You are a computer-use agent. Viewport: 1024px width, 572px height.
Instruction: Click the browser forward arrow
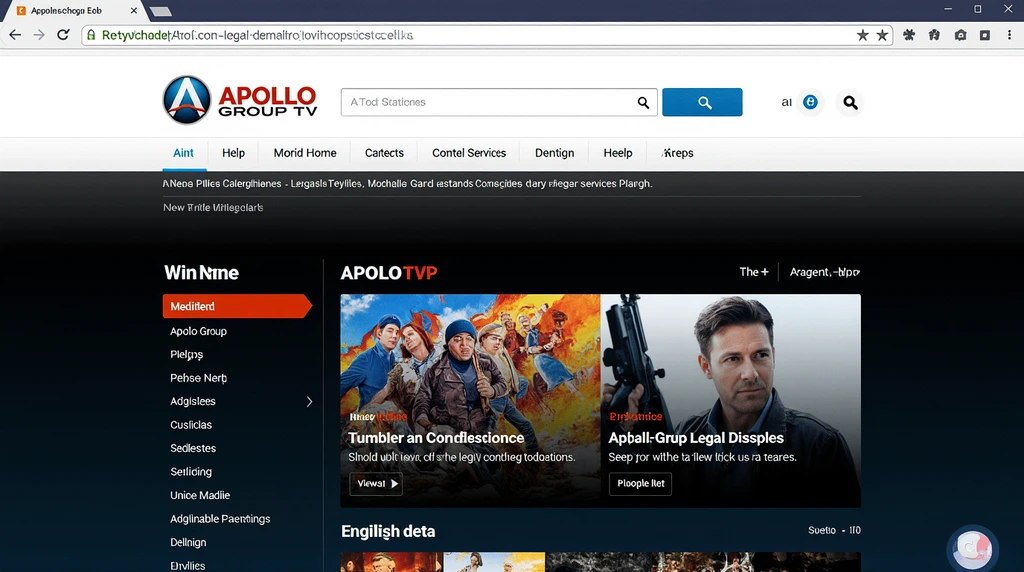(39, 35)
